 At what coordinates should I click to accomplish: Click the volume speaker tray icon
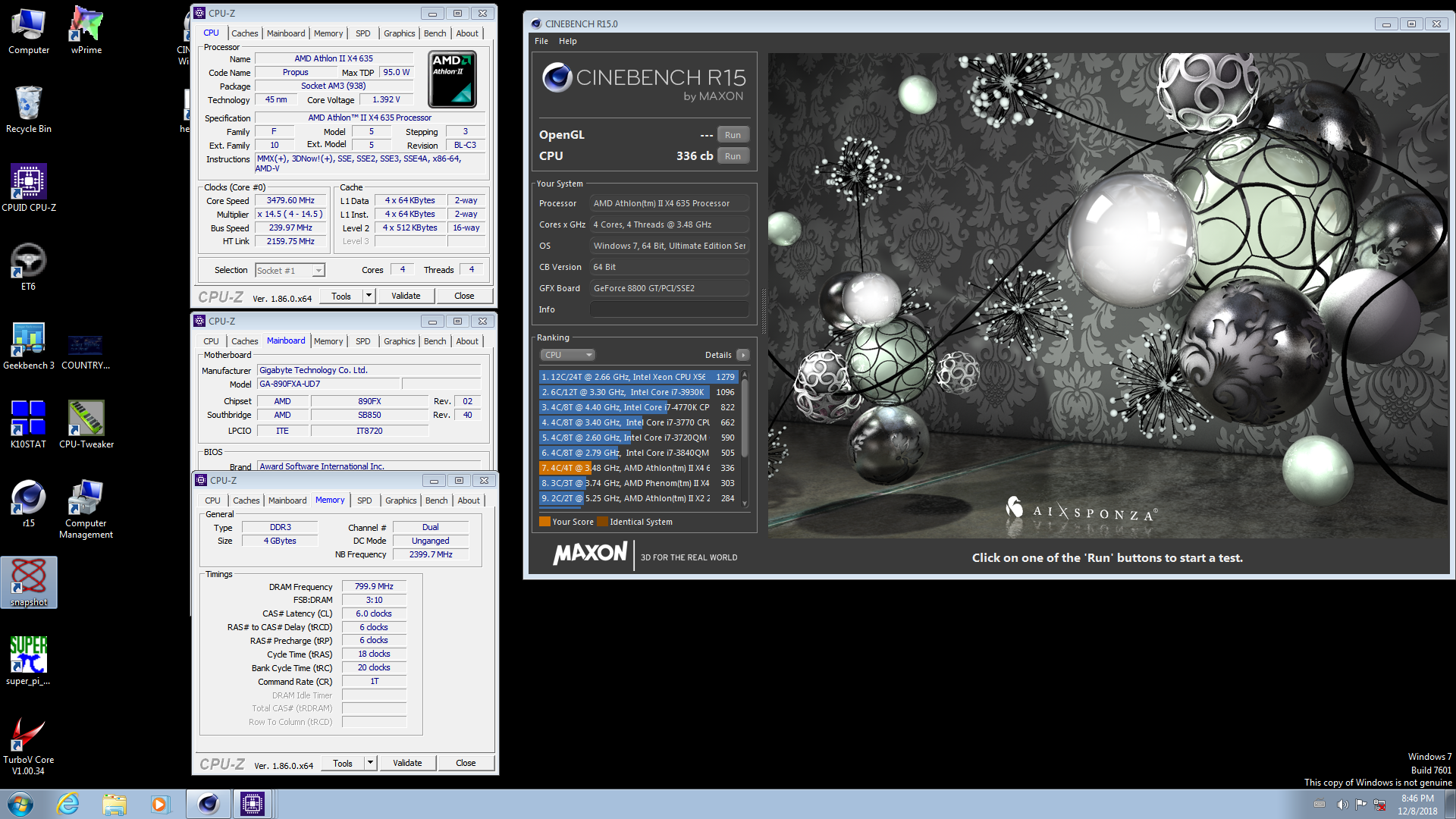pyautogui.click(x=1342, y=805)
